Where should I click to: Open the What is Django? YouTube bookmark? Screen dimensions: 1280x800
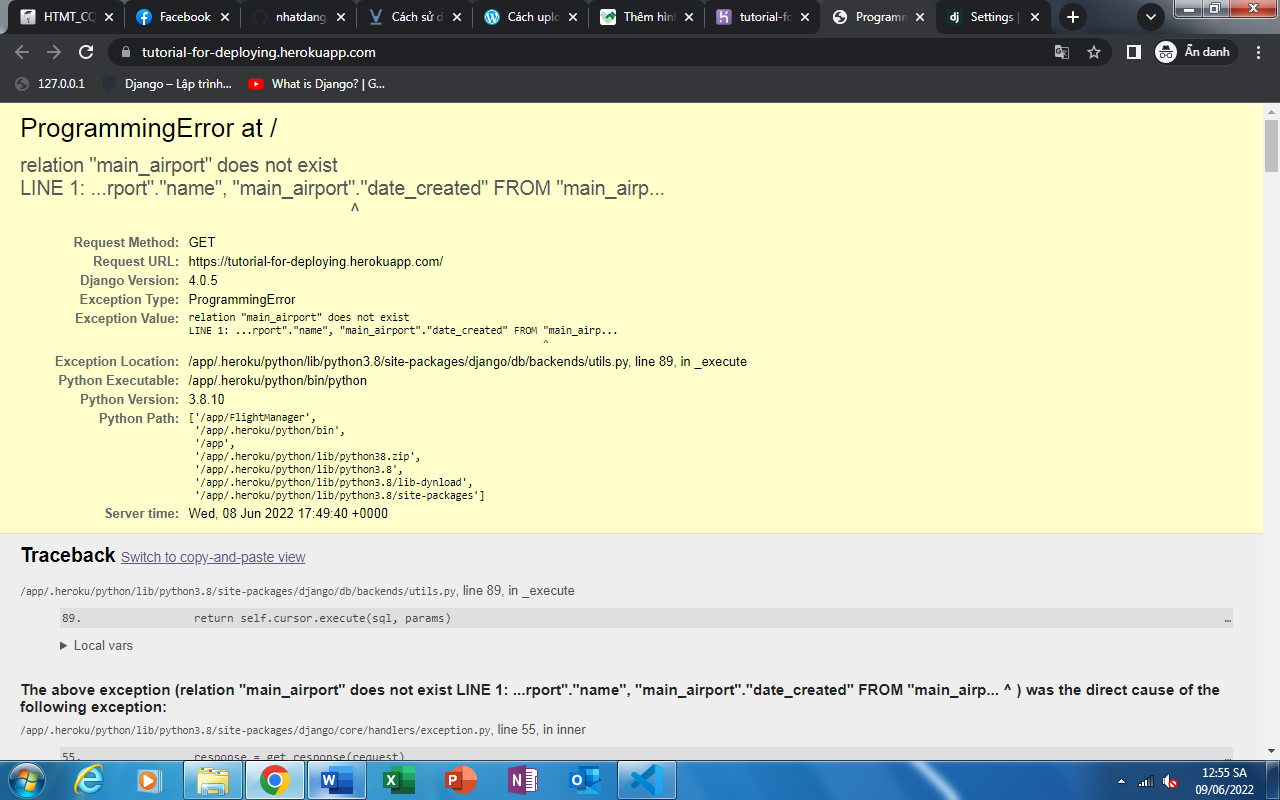click(317, 84)
